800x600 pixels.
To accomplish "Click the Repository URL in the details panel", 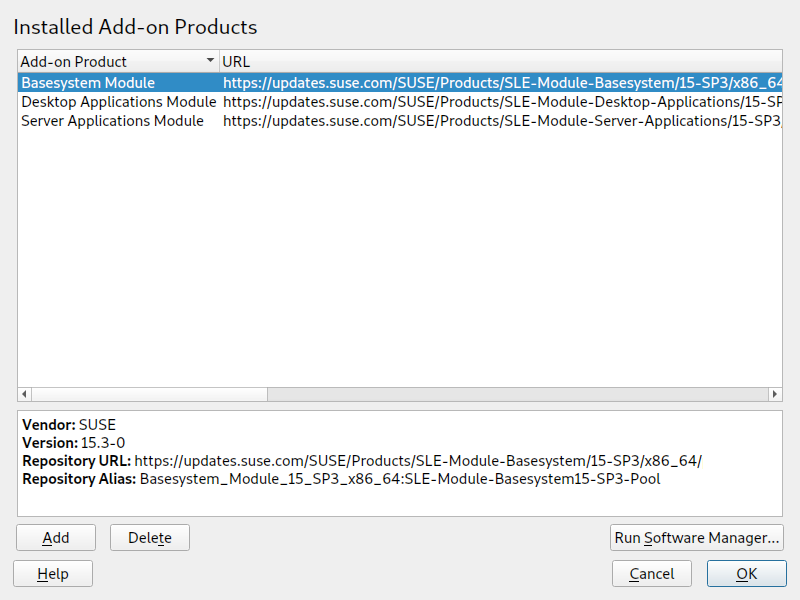I will pos(418,461).
